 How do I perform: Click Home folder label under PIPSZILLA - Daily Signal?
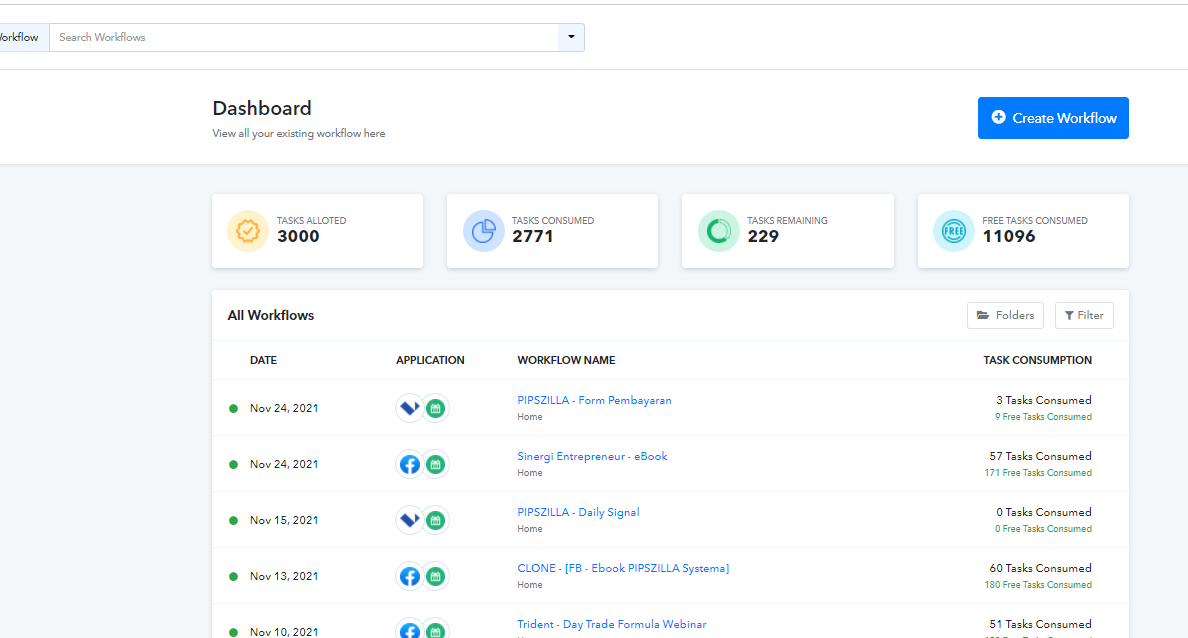pos(530,529)
